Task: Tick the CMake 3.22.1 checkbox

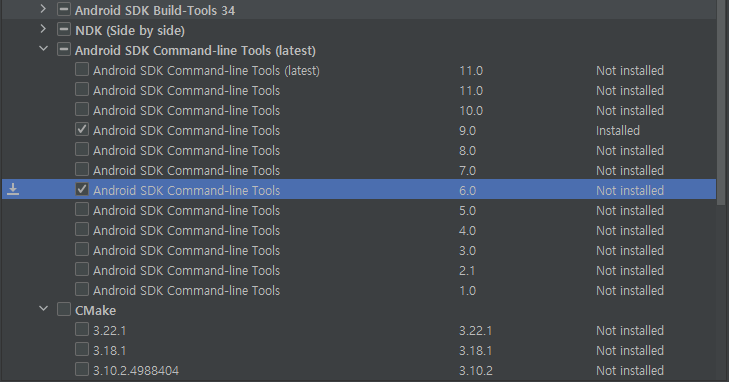Action: tap(82, 329)
